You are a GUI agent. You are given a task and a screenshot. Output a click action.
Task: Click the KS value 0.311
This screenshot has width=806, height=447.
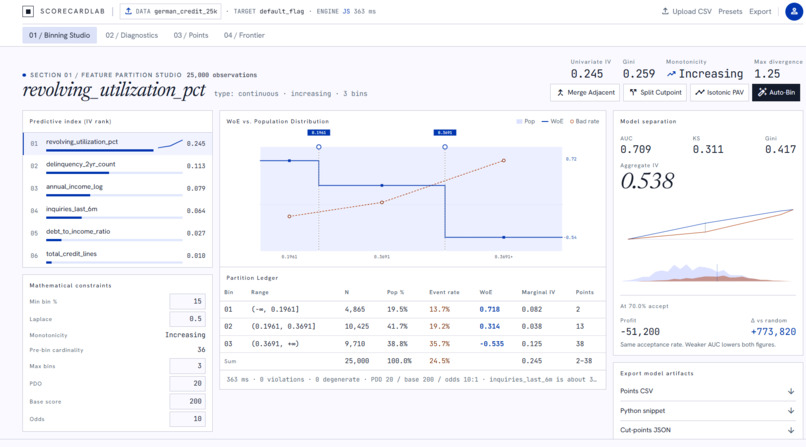pos(708,150)
